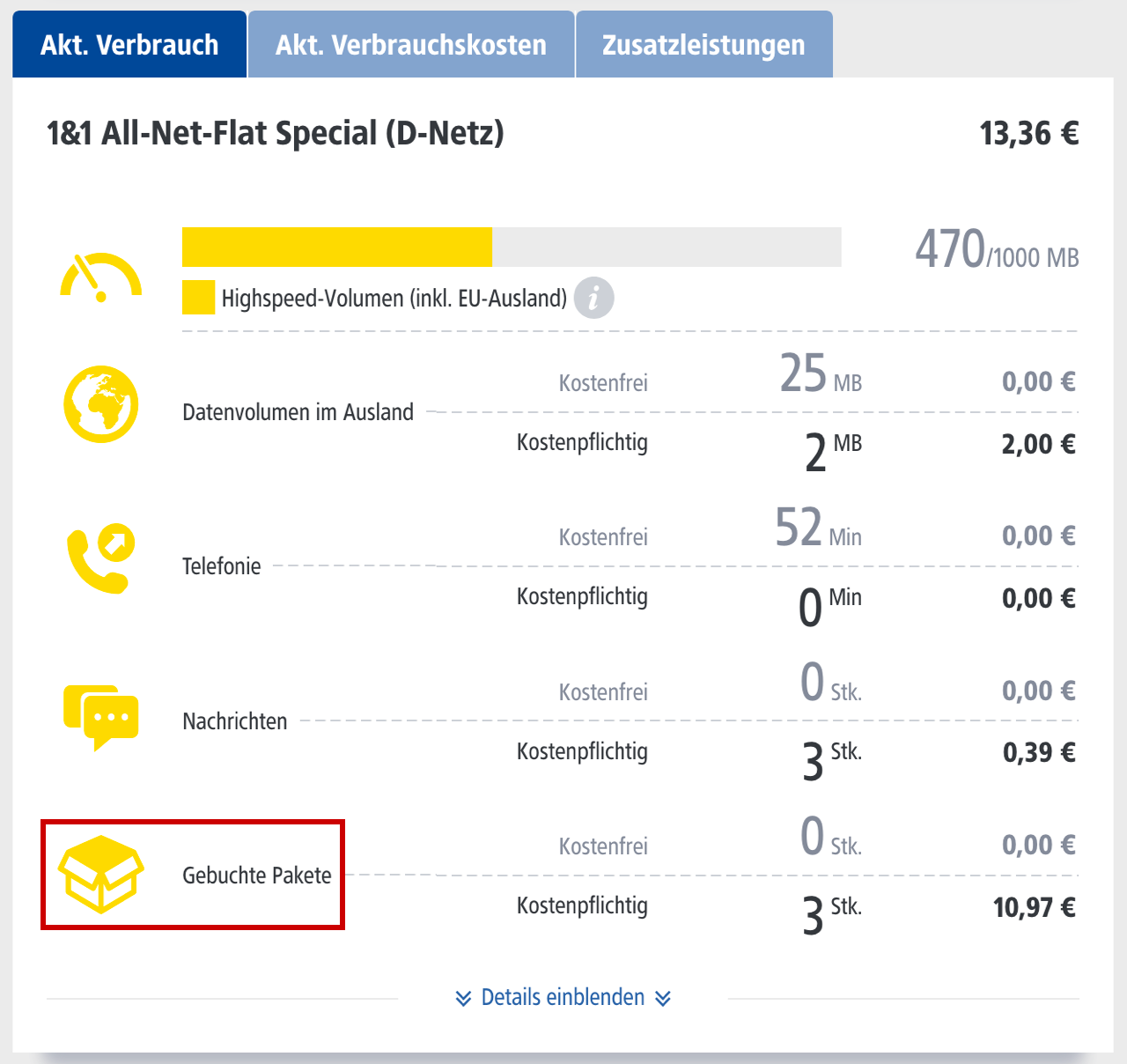Expand details via Details einblenden

(x=563, y=997)
